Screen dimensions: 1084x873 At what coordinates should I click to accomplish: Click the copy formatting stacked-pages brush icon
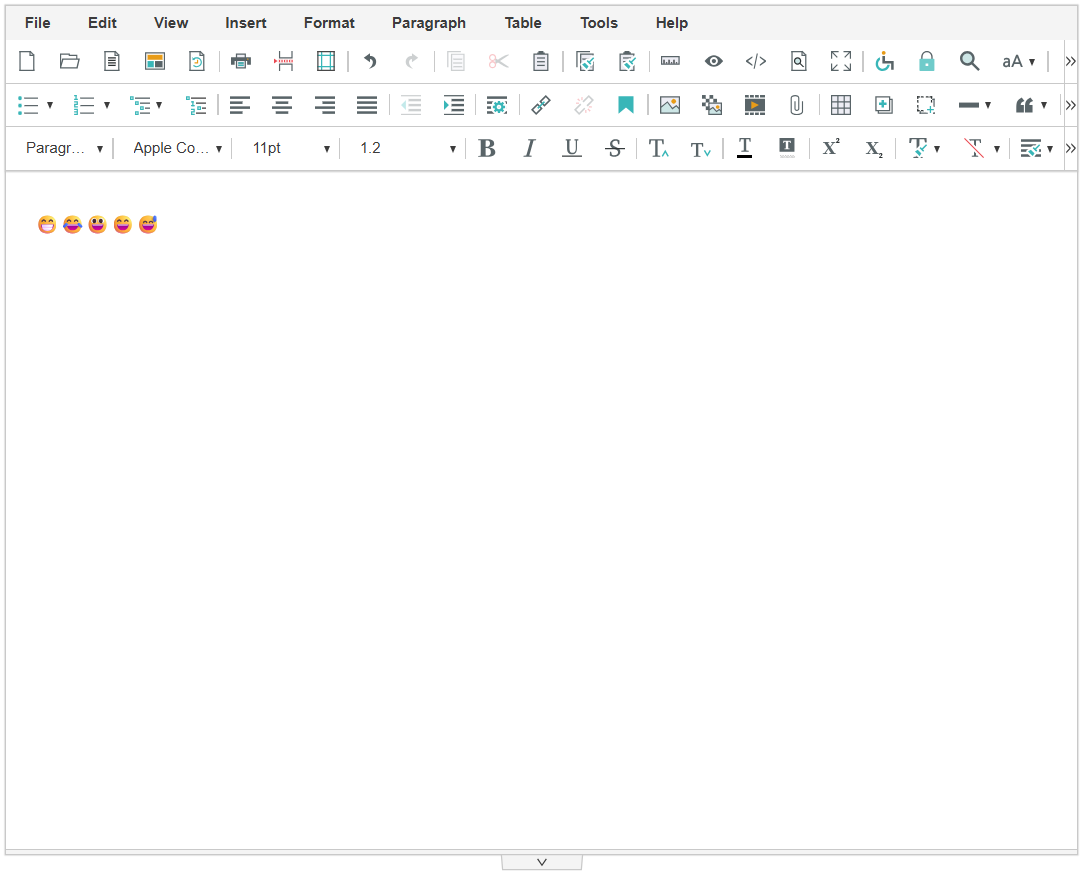tap(585, 62)
